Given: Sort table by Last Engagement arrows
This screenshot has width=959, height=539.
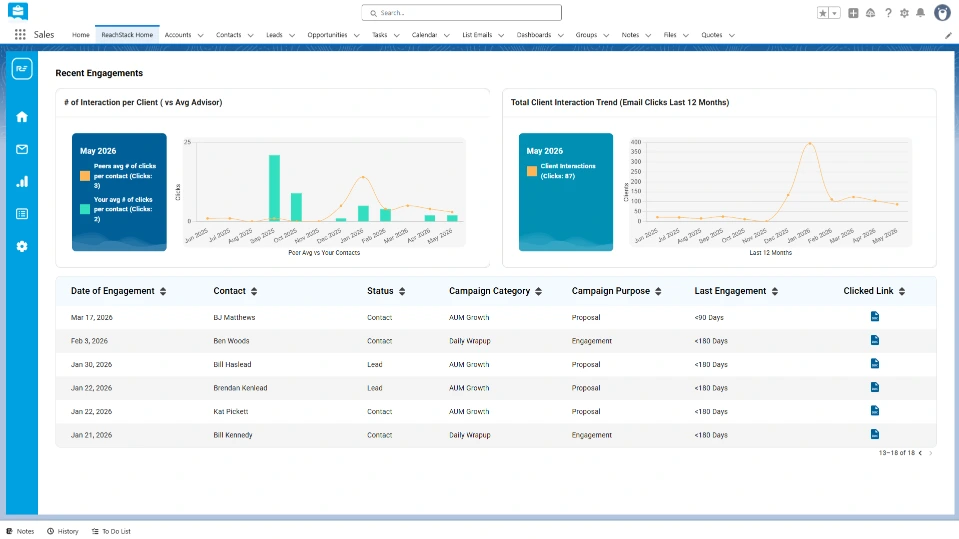Looking at the screenshot, I should point(774,291).
